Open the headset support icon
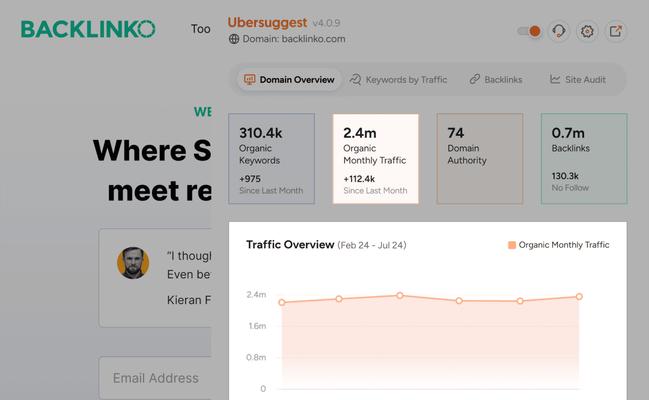The height and width of the screenshot is (400, 649). pos(559,31)
